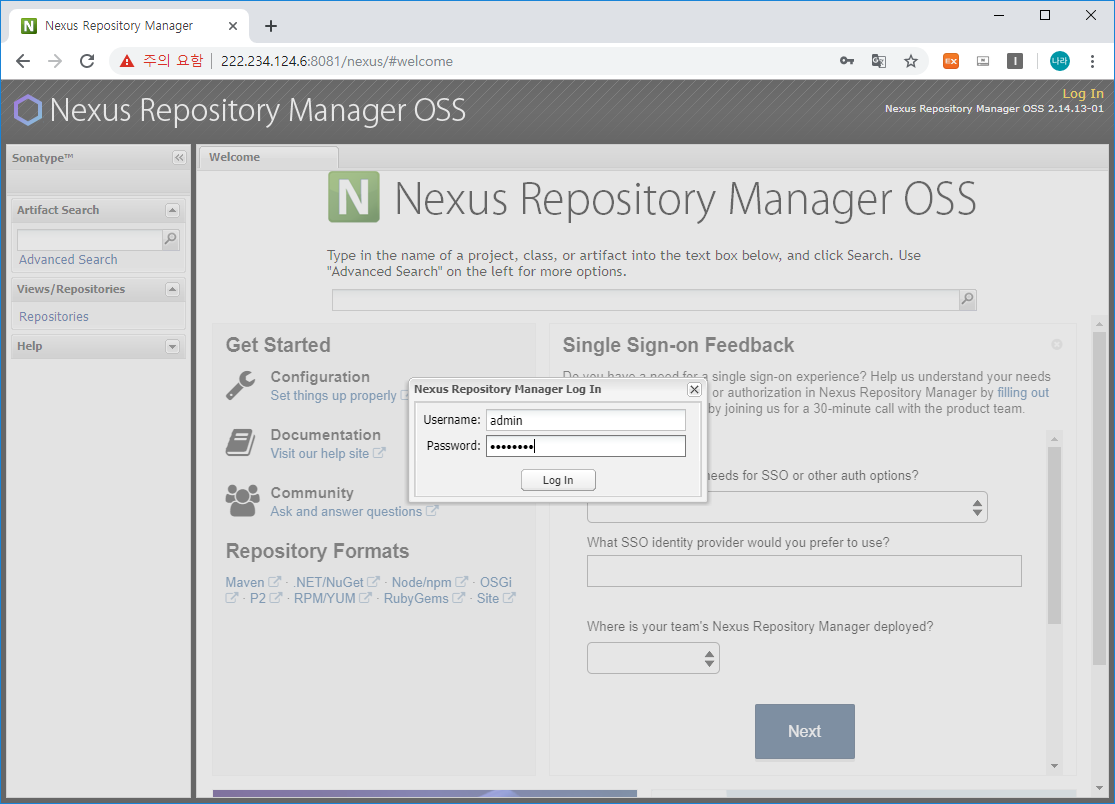1115x804 pixels.
Task: Click the main welcome search magnifier
Action: pyautogui.click(x=967, y=300)
